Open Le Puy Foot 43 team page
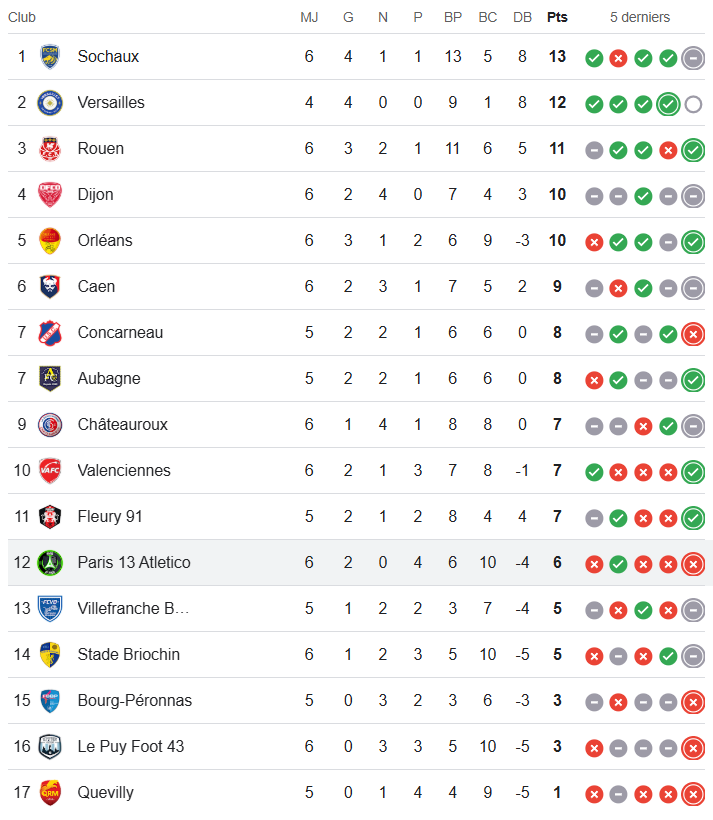Screen dimensions: 713x820 131,747
